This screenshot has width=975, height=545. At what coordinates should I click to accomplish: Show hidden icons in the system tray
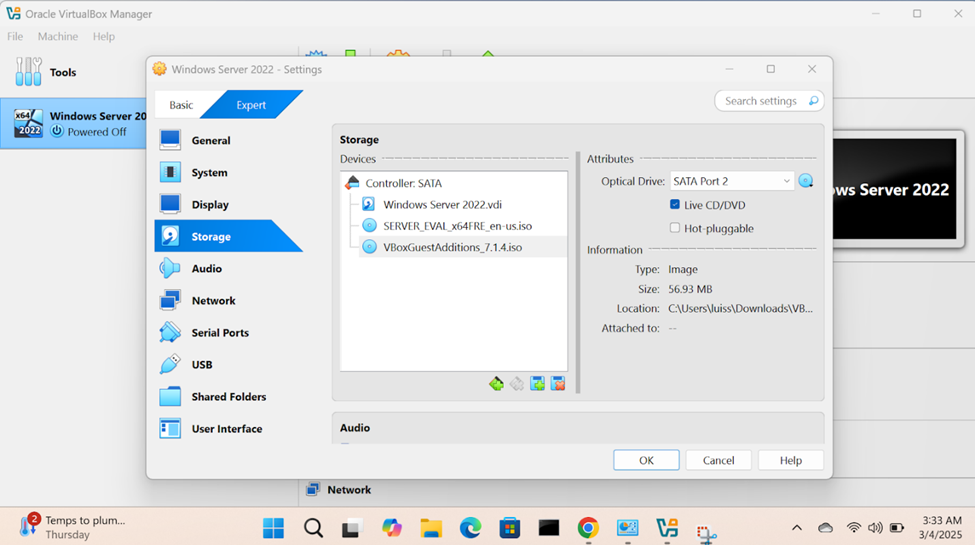[x=797, y=528]
